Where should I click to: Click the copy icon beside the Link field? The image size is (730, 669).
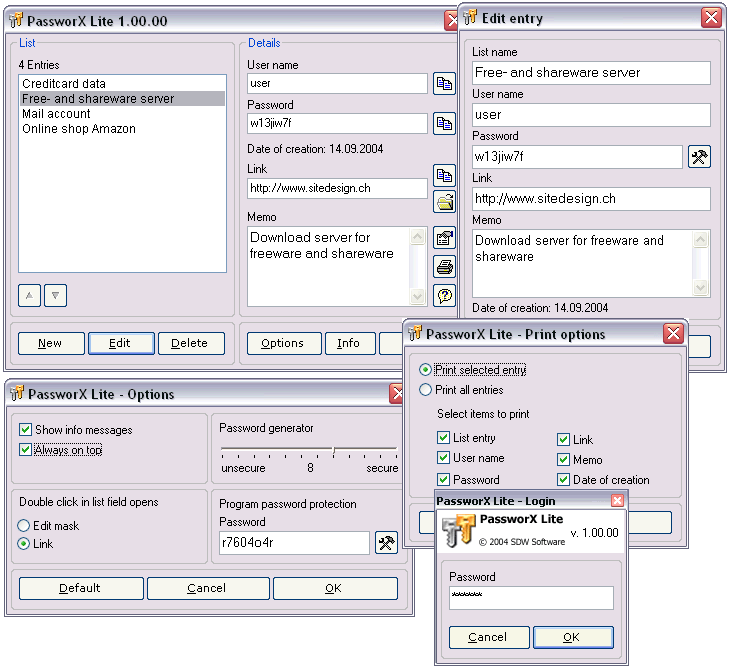pyautogui.click(x=444, y=176)
